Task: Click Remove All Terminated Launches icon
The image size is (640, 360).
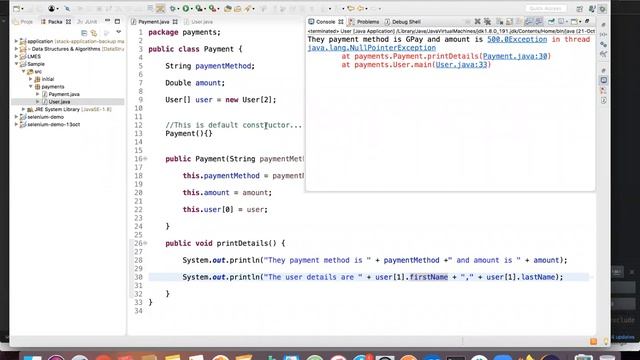Action: tap(487, 21)
